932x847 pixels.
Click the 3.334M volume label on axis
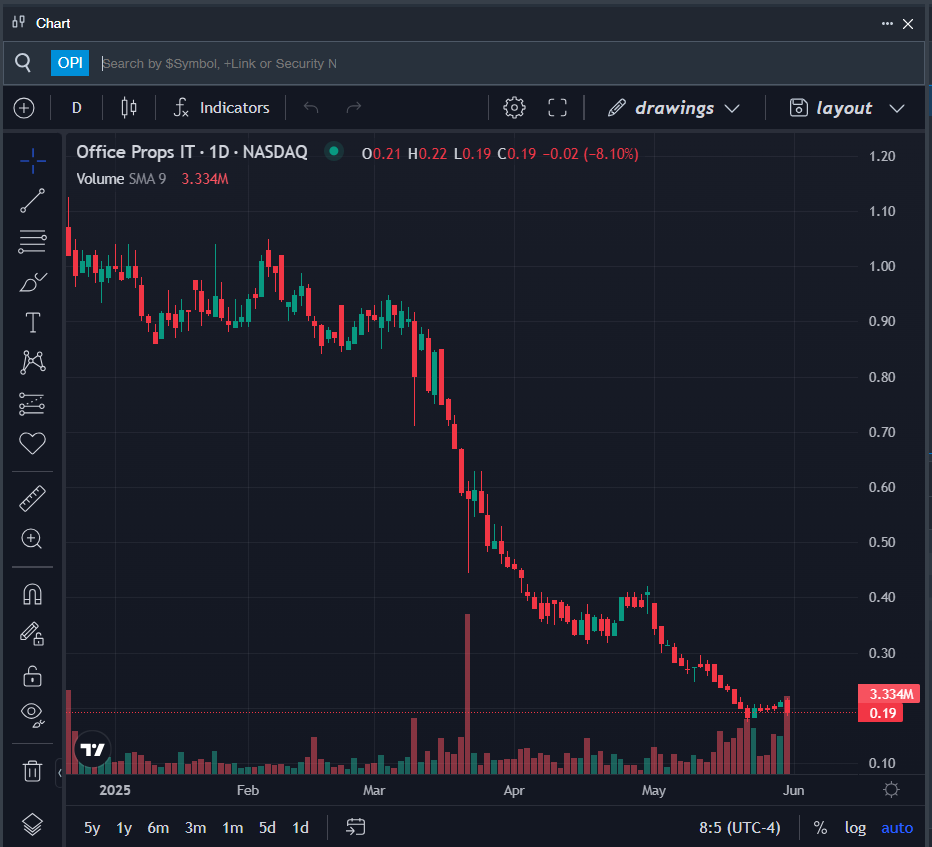(x=889, y=694)
